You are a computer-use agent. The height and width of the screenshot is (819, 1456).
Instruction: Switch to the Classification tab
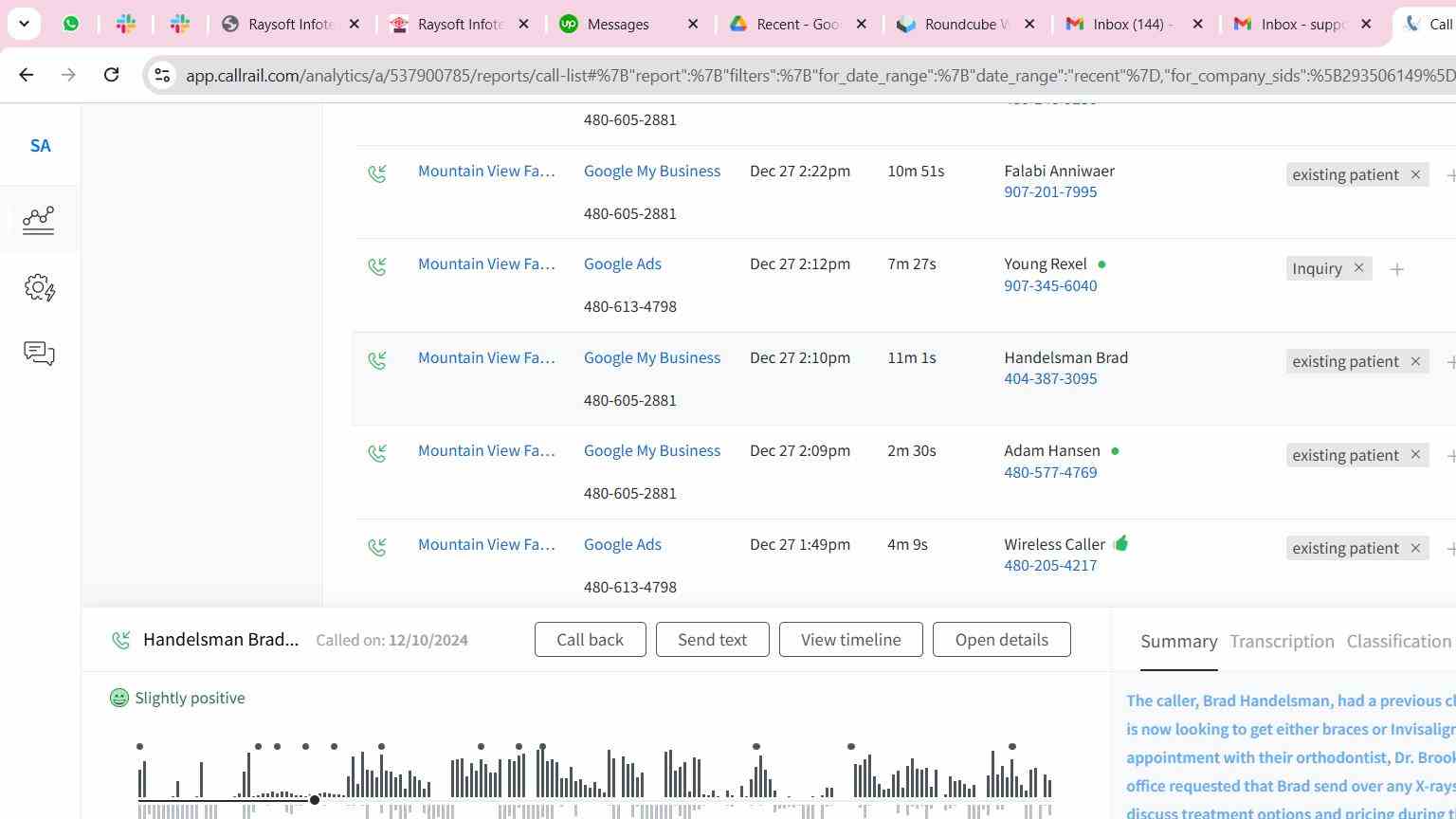click(x=1398, y=642)
